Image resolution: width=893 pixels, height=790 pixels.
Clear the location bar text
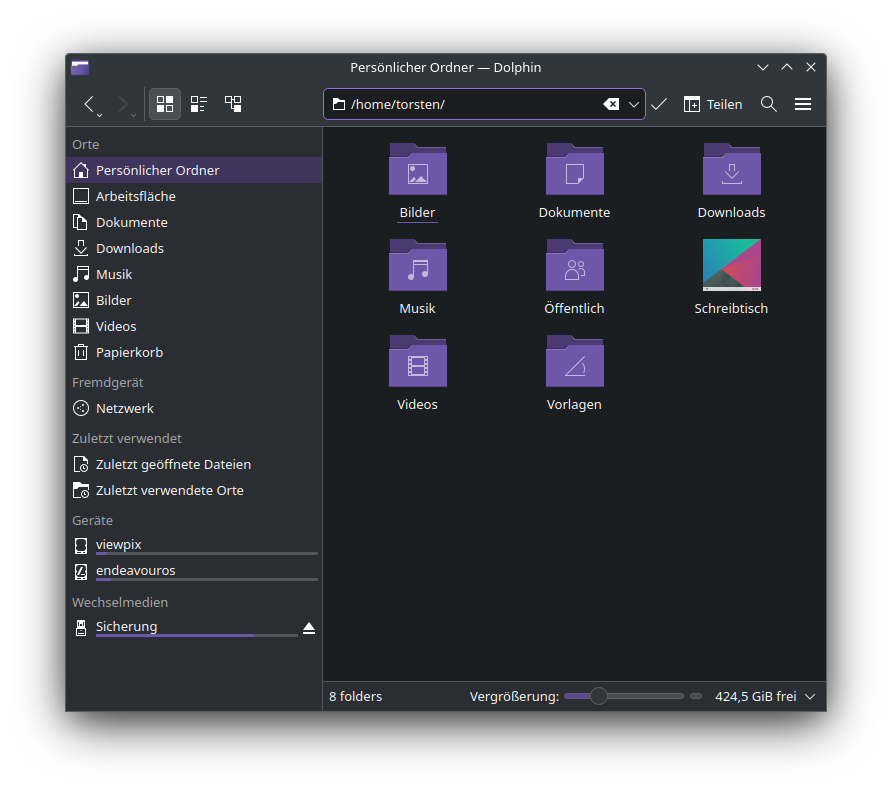point(611,104)
